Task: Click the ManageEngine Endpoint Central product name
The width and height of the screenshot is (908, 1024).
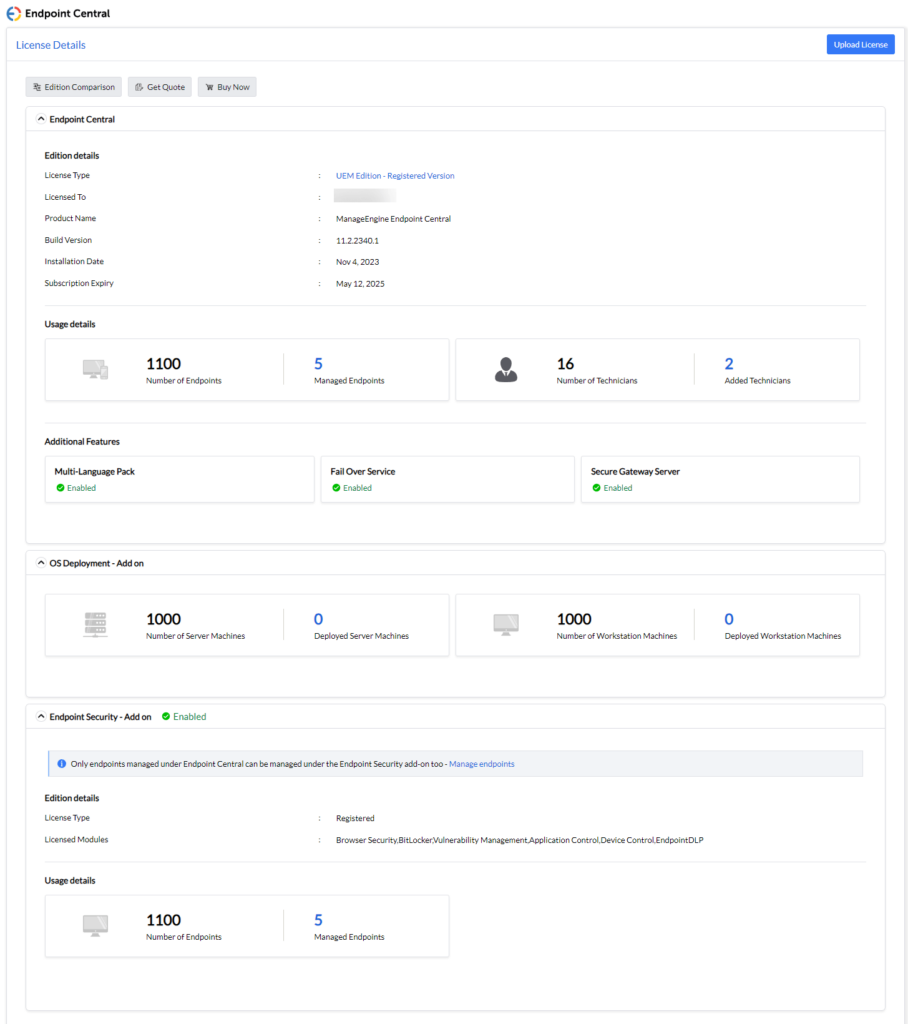Action: click(393, 219)
